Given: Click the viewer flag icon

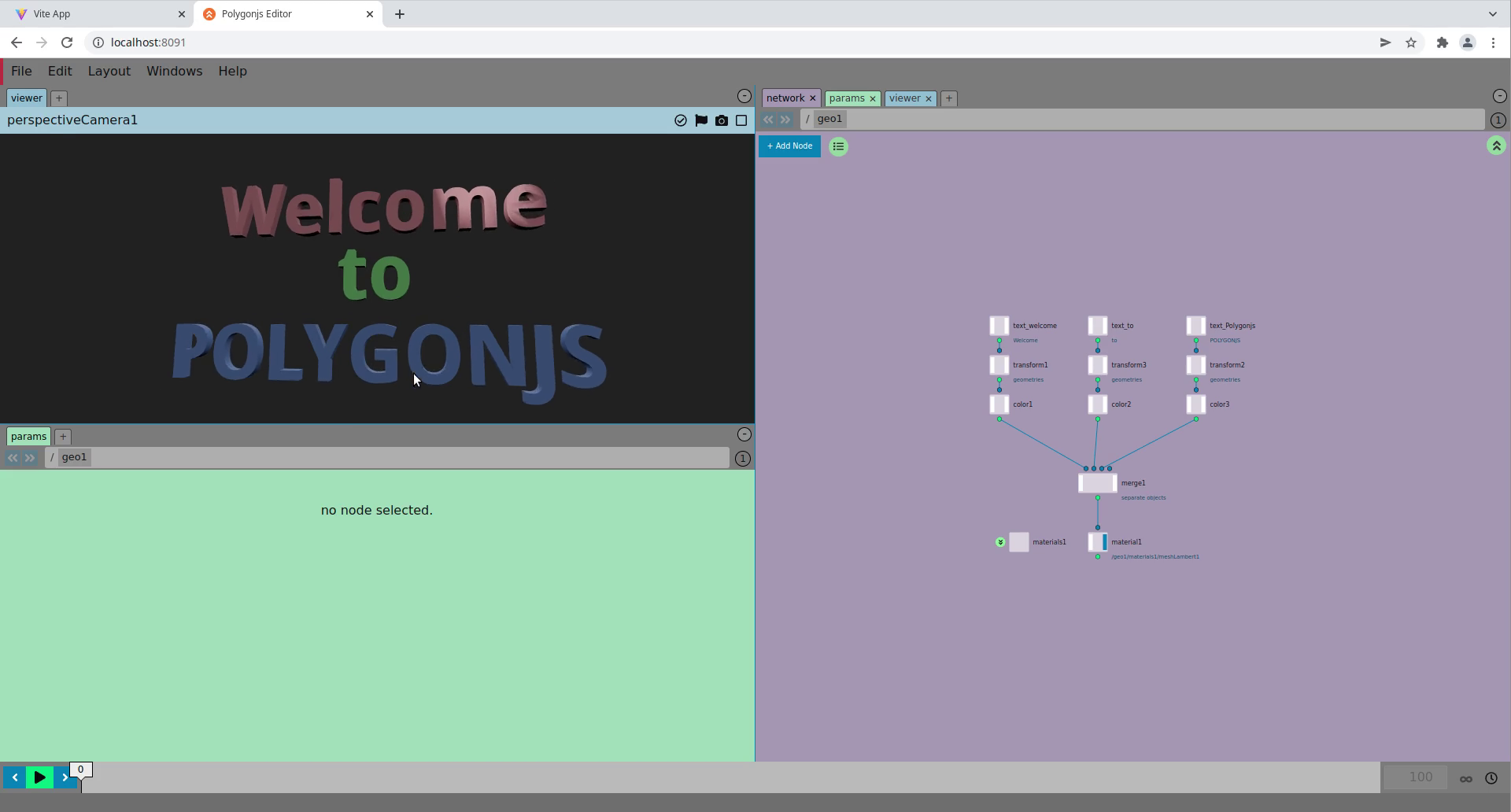Looking at the screenshot, I should [701, 120].
